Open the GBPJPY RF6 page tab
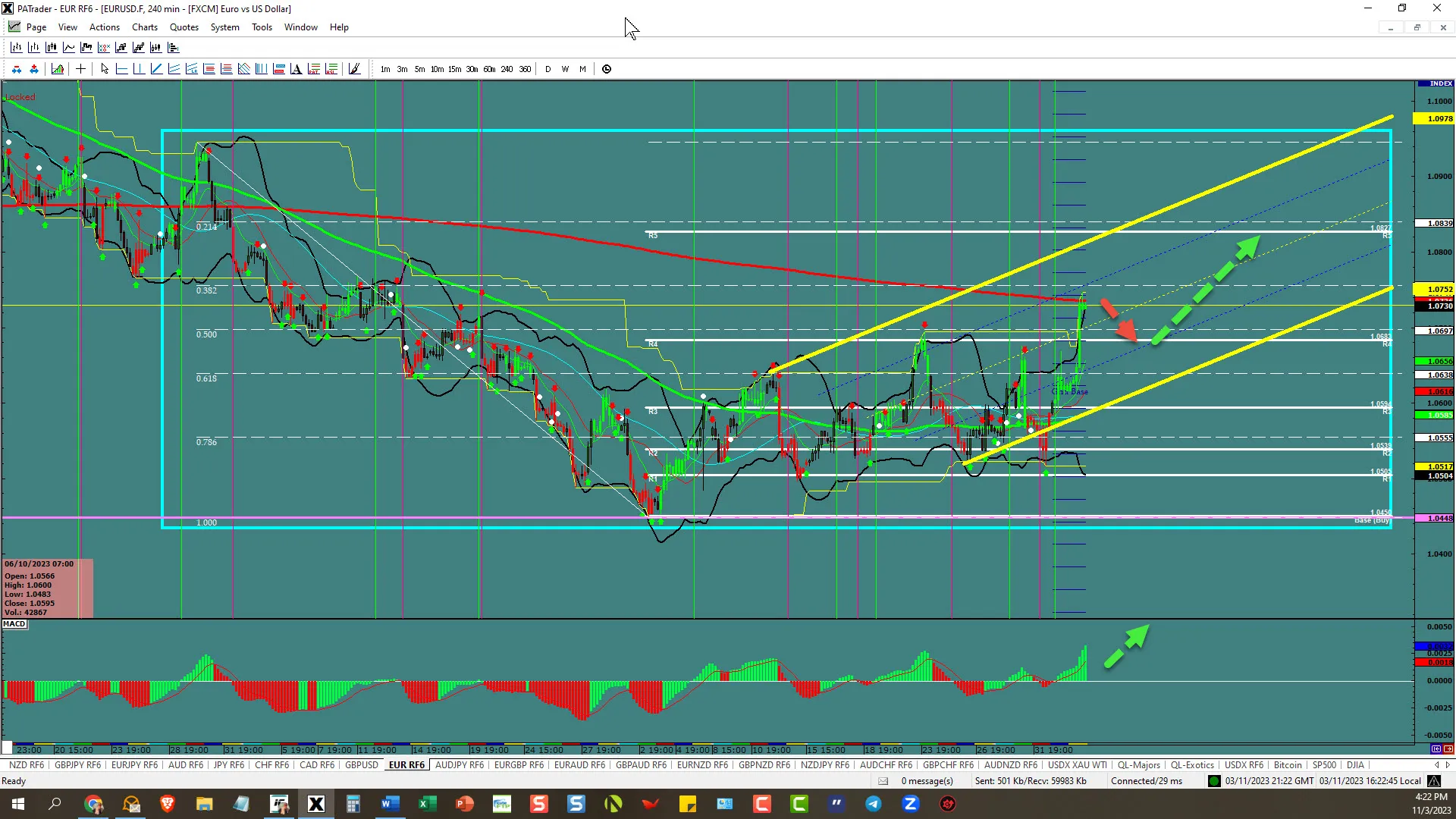The width and height of the screenshot is (1456, 819). (77, 765)
